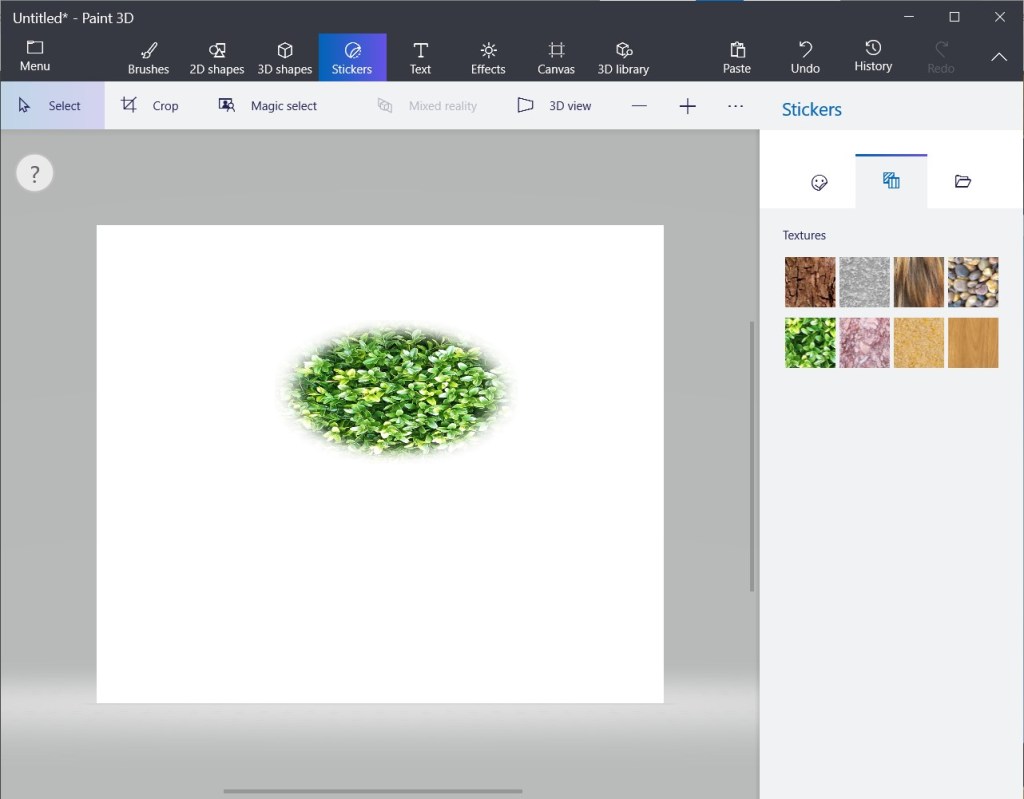
Task: Switch to the custom stickers folder tab
Action: 963,182
